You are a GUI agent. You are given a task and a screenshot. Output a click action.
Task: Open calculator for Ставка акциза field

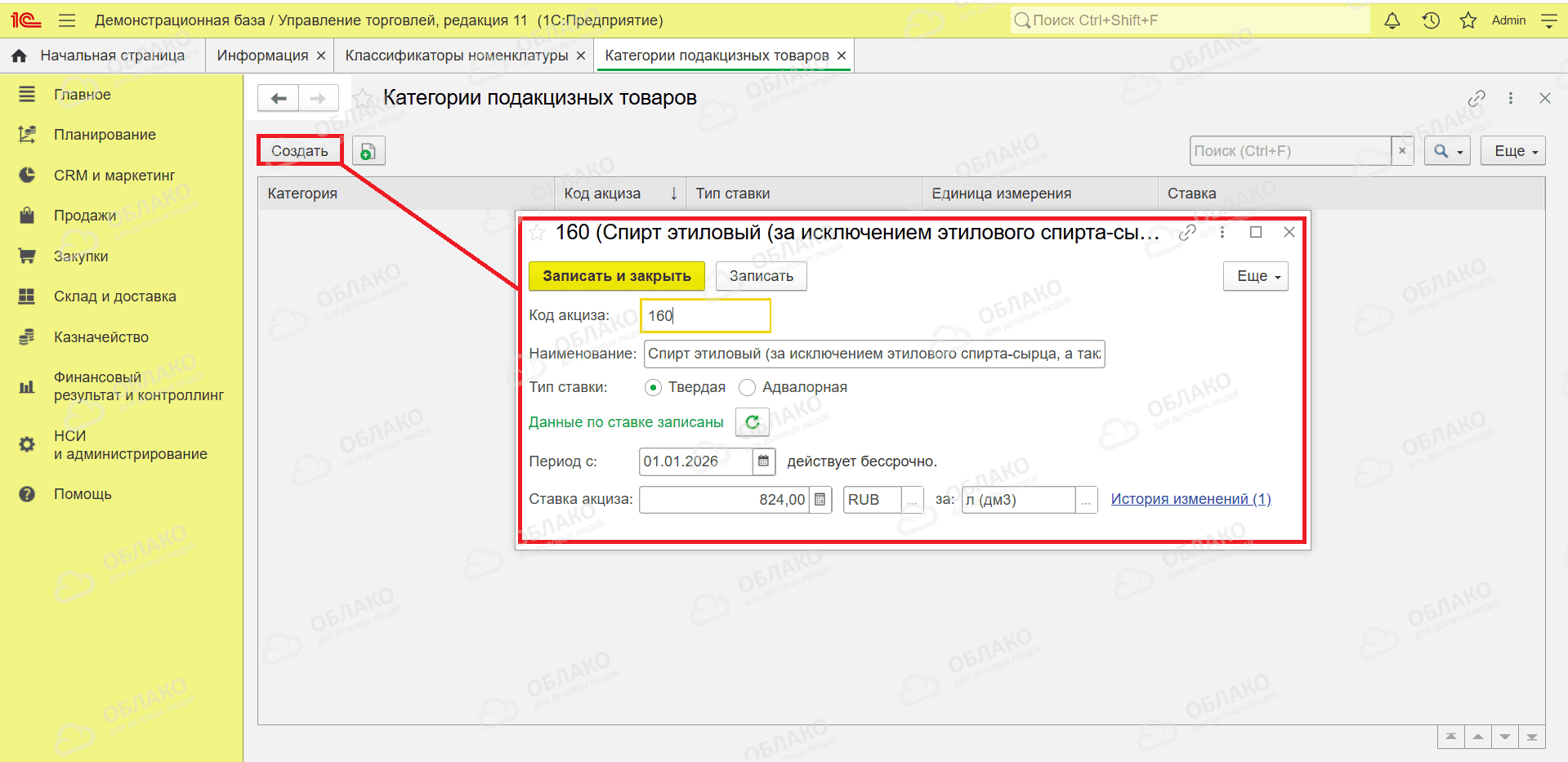tap(820, 500)
